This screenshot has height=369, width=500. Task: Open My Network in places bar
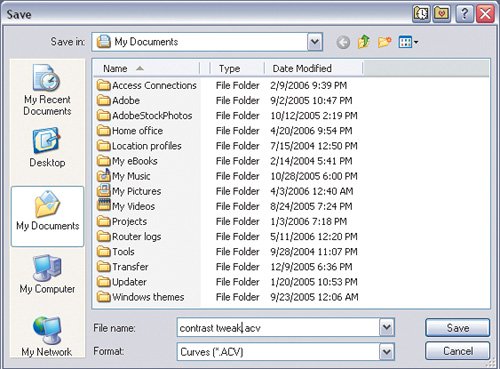click(47, 336)
